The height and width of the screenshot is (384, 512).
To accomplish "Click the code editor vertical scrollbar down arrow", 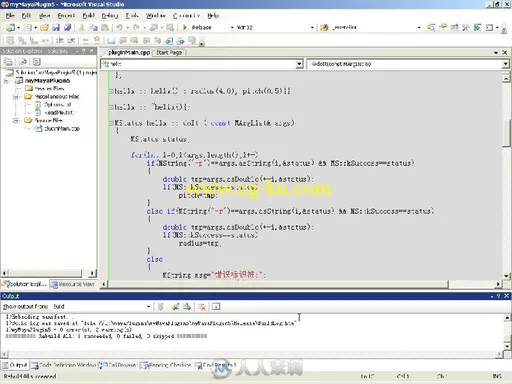I will pyautogui.click(x=506, y=276).
